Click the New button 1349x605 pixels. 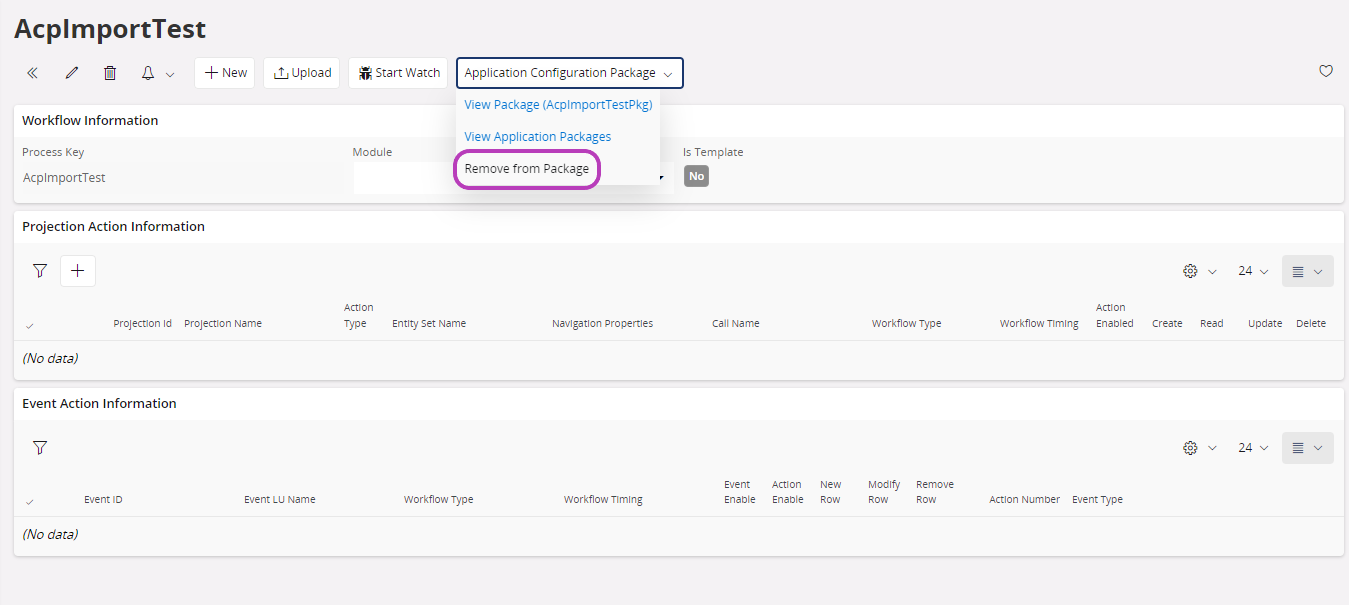click(225, 73)
